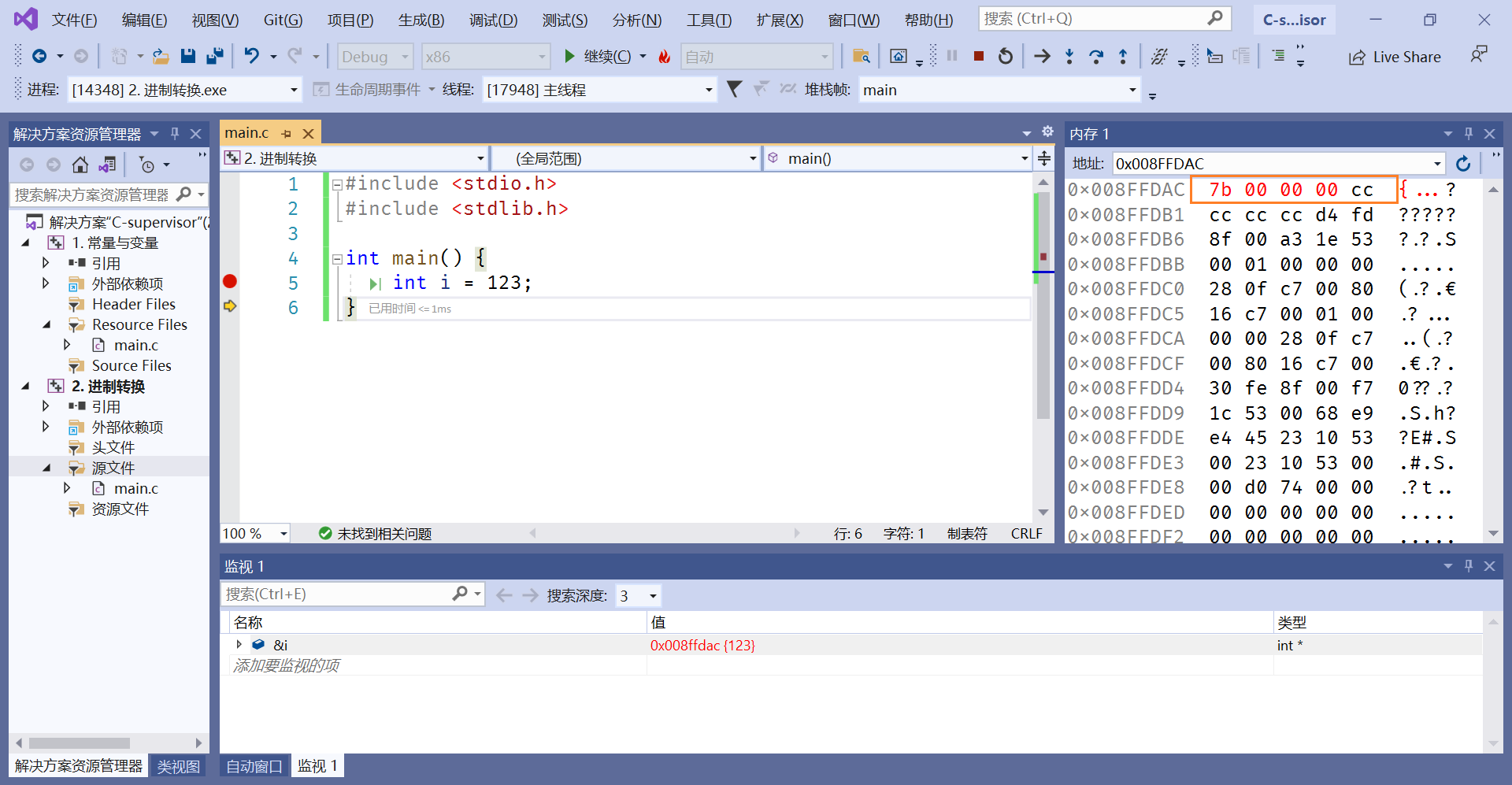Close the Watch 1 panel
Image resolution: width=1512 pixels, height=785 pixels.
click(1489, 566)
